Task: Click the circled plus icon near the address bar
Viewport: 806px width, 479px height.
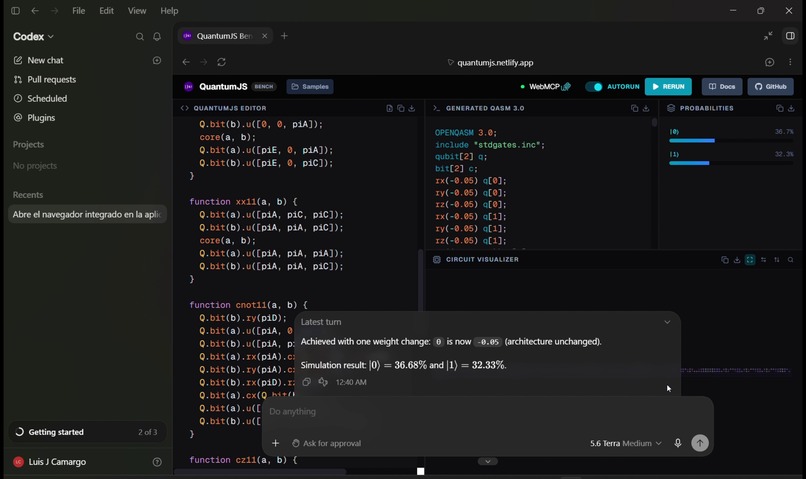Action: (x=769, y=62)
